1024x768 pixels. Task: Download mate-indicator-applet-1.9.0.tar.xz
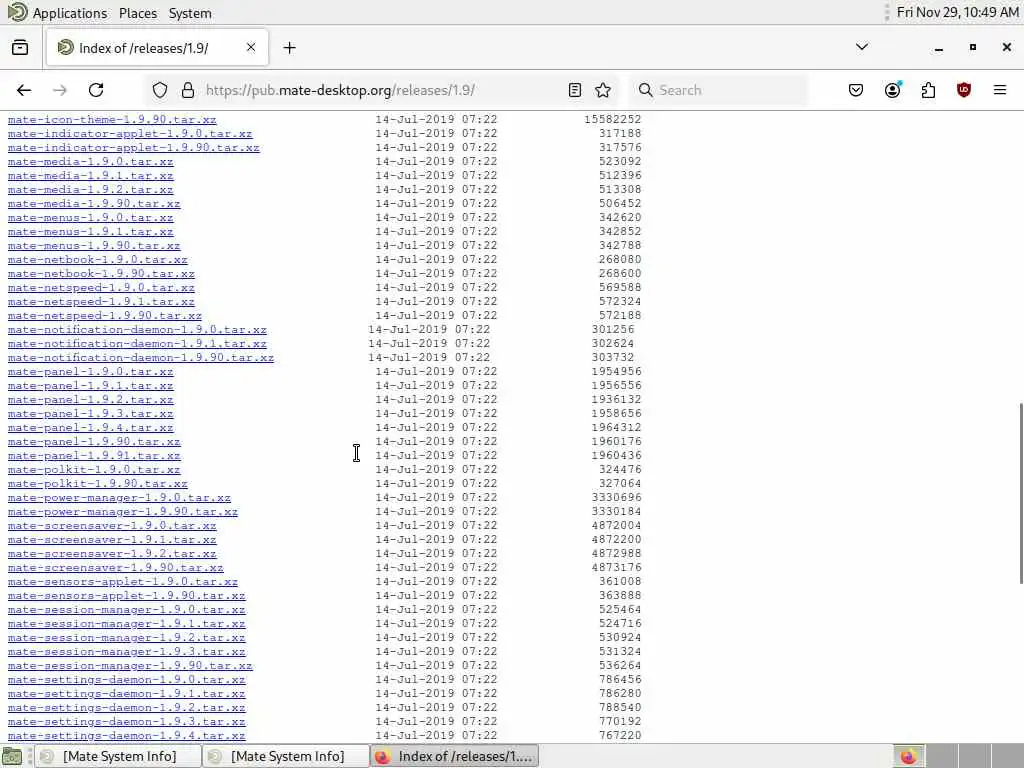point(130,133)
